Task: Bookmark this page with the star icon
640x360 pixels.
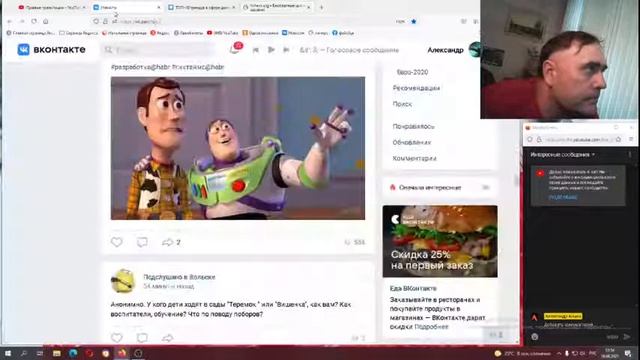Action: 413,21
